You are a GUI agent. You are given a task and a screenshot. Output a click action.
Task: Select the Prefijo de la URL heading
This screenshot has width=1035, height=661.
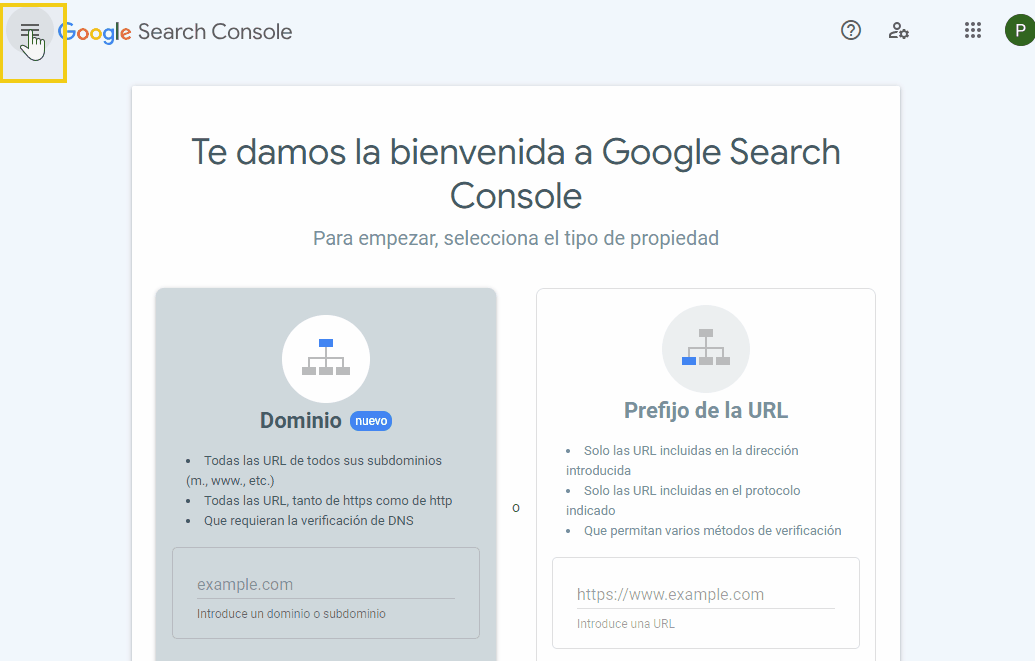706,410
